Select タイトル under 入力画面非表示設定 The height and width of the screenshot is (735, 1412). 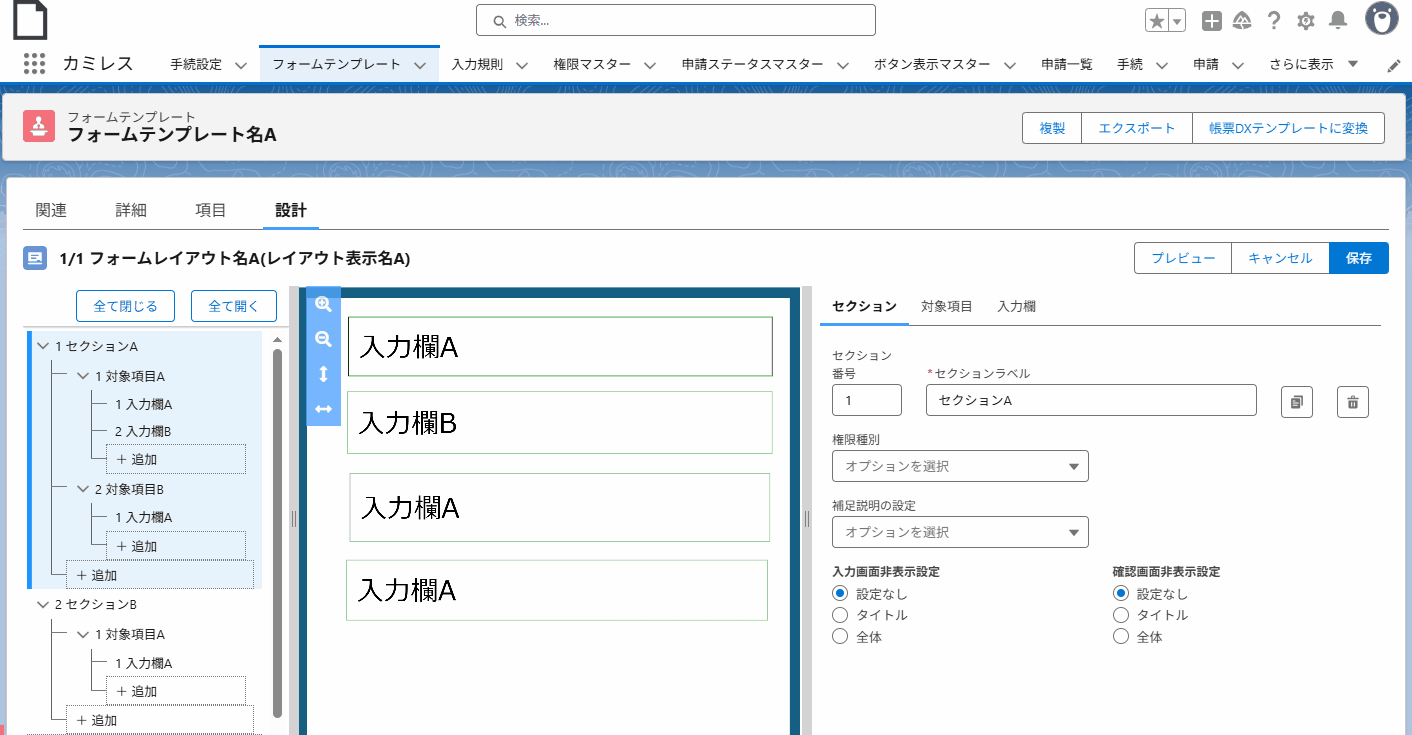[840, 615]
